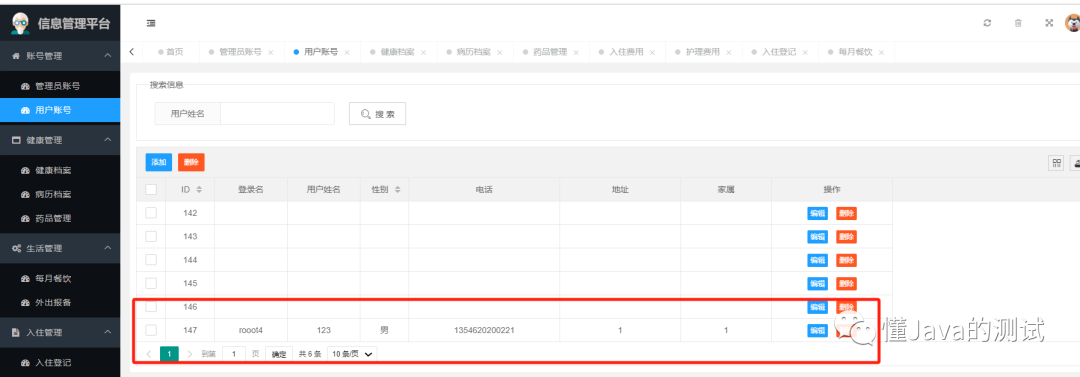The image size is (1080, 377).
Task: Click the phone number 1354620200221
Action: coord(484,330)
